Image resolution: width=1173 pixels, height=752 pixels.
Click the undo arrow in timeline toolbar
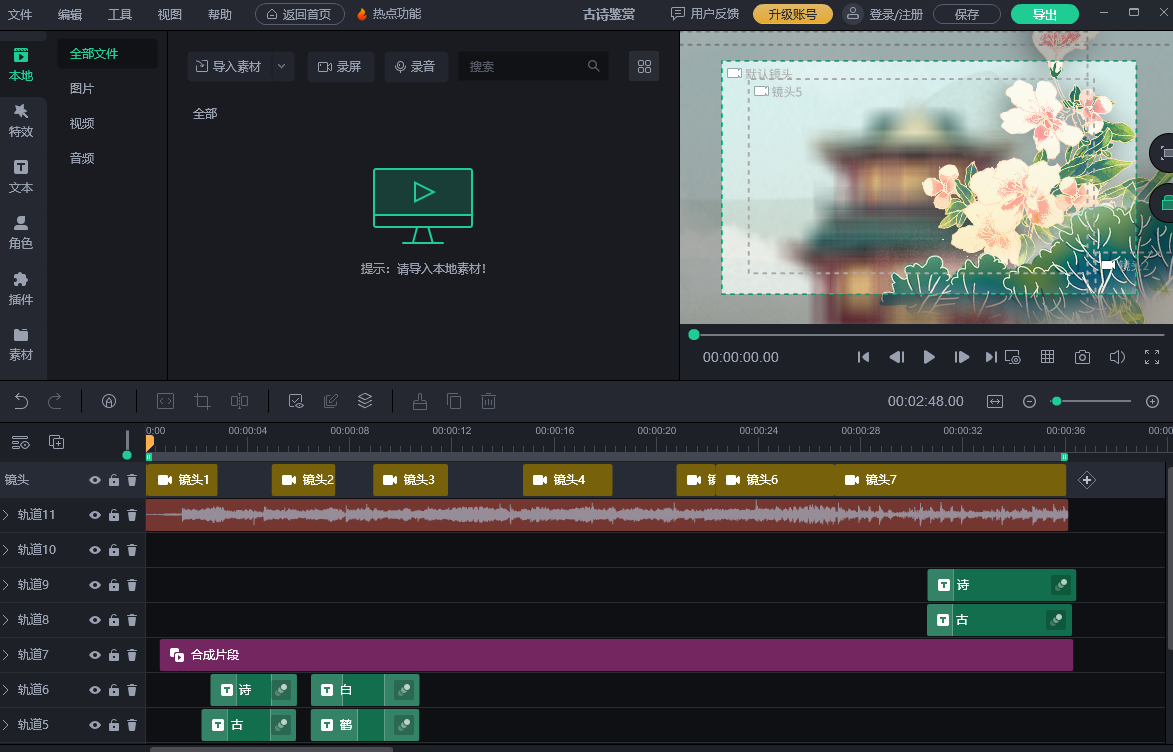(x=21, y=401)
